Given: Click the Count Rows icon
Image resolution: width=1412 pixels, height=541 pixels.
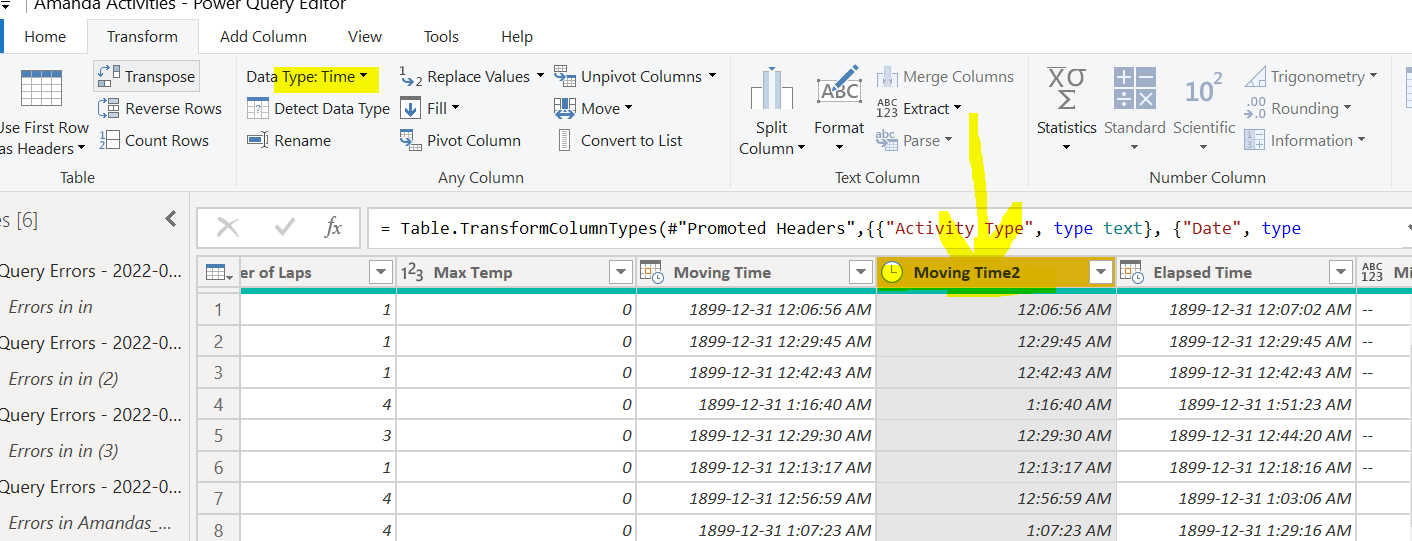Looking at the screenshot, I should (x=109, y=140).
